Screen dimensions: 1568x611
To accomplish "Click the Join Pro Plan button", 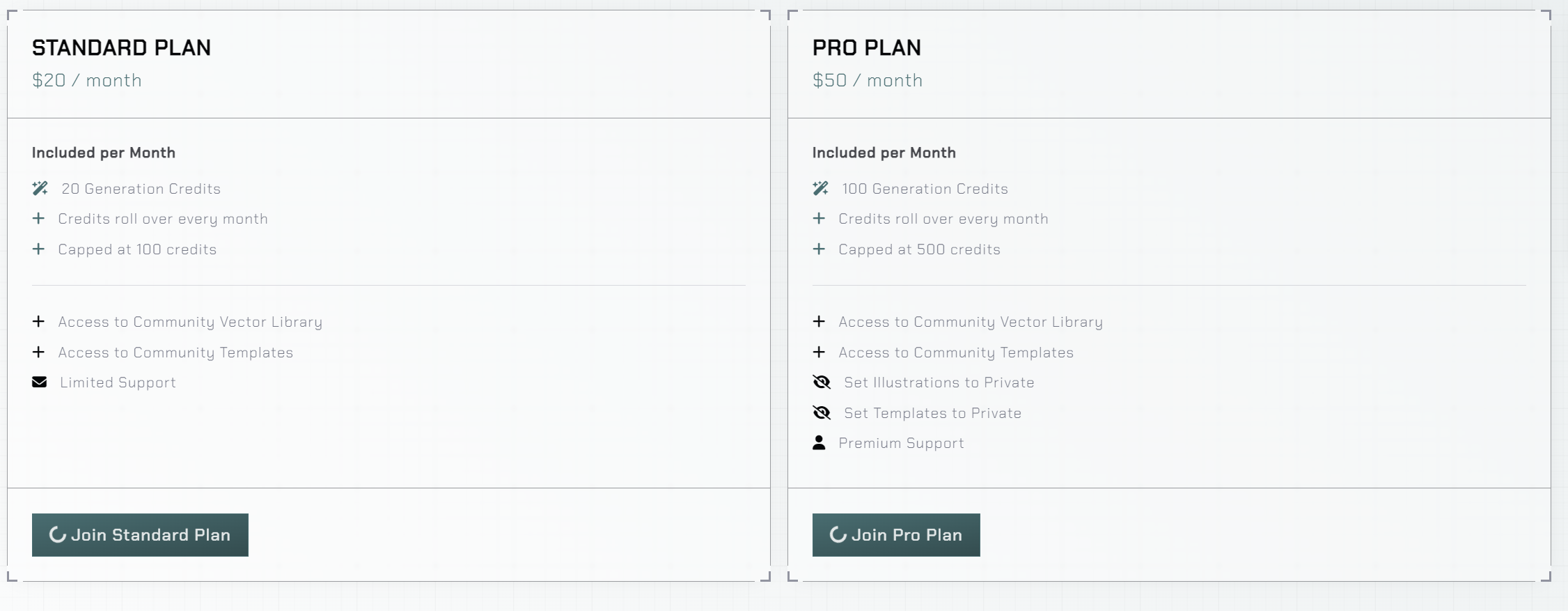I will [896, 535].
